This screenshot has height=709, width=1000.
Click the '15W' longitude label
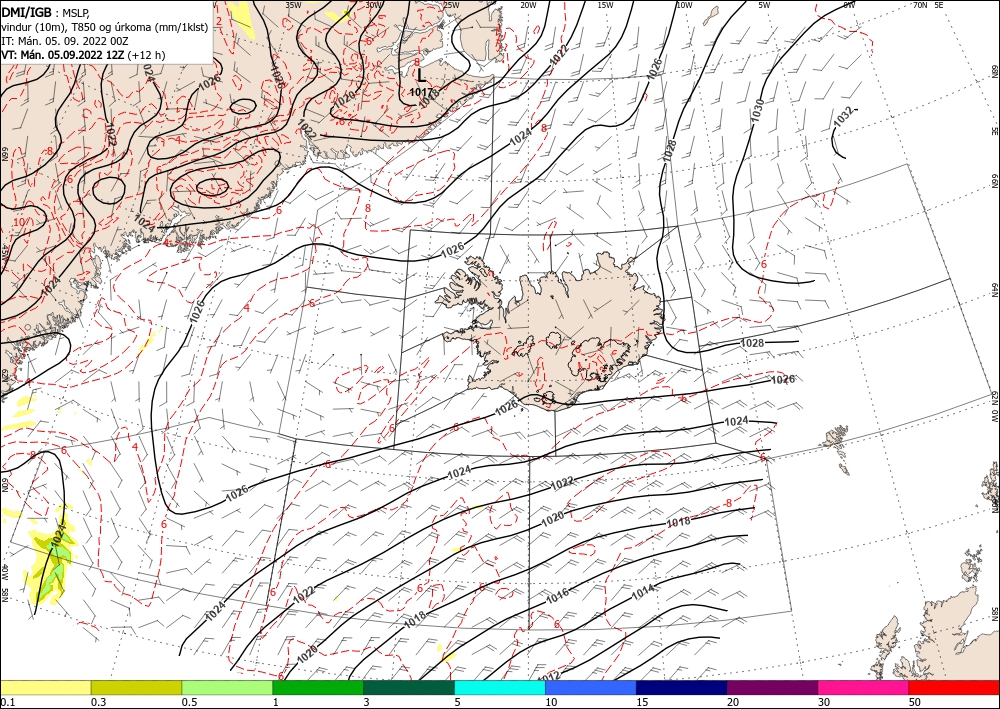[x=606, y=5]
